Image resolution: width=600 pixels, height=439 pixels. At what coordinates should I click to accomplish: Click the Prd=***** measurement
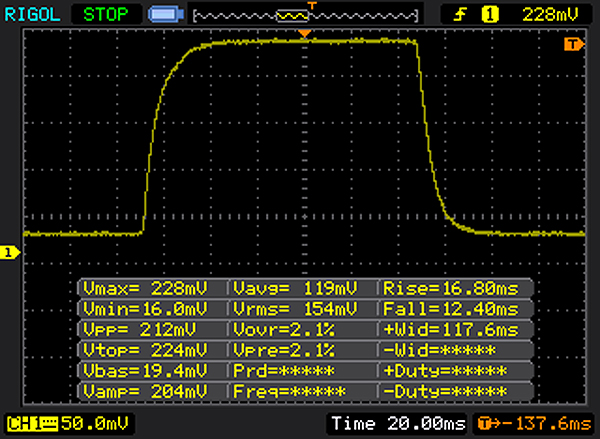(x=284, y=370)
